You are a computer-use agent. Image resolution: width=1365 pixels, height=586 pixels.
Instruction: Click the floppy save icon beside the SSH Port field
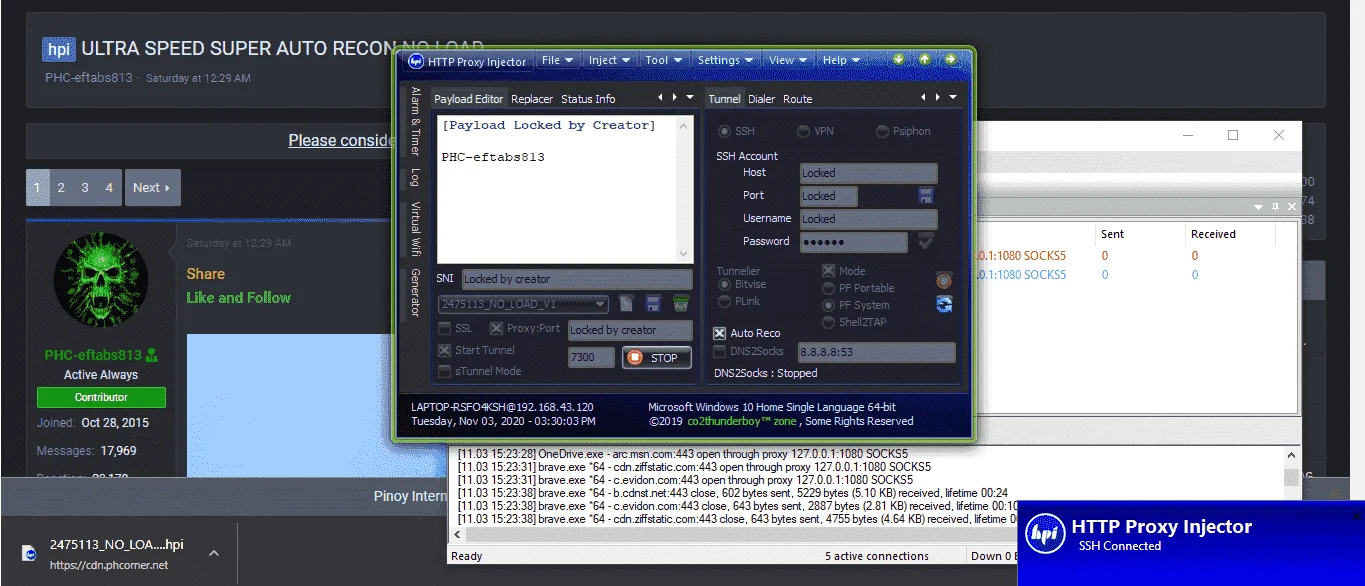[x=926, y=196]
